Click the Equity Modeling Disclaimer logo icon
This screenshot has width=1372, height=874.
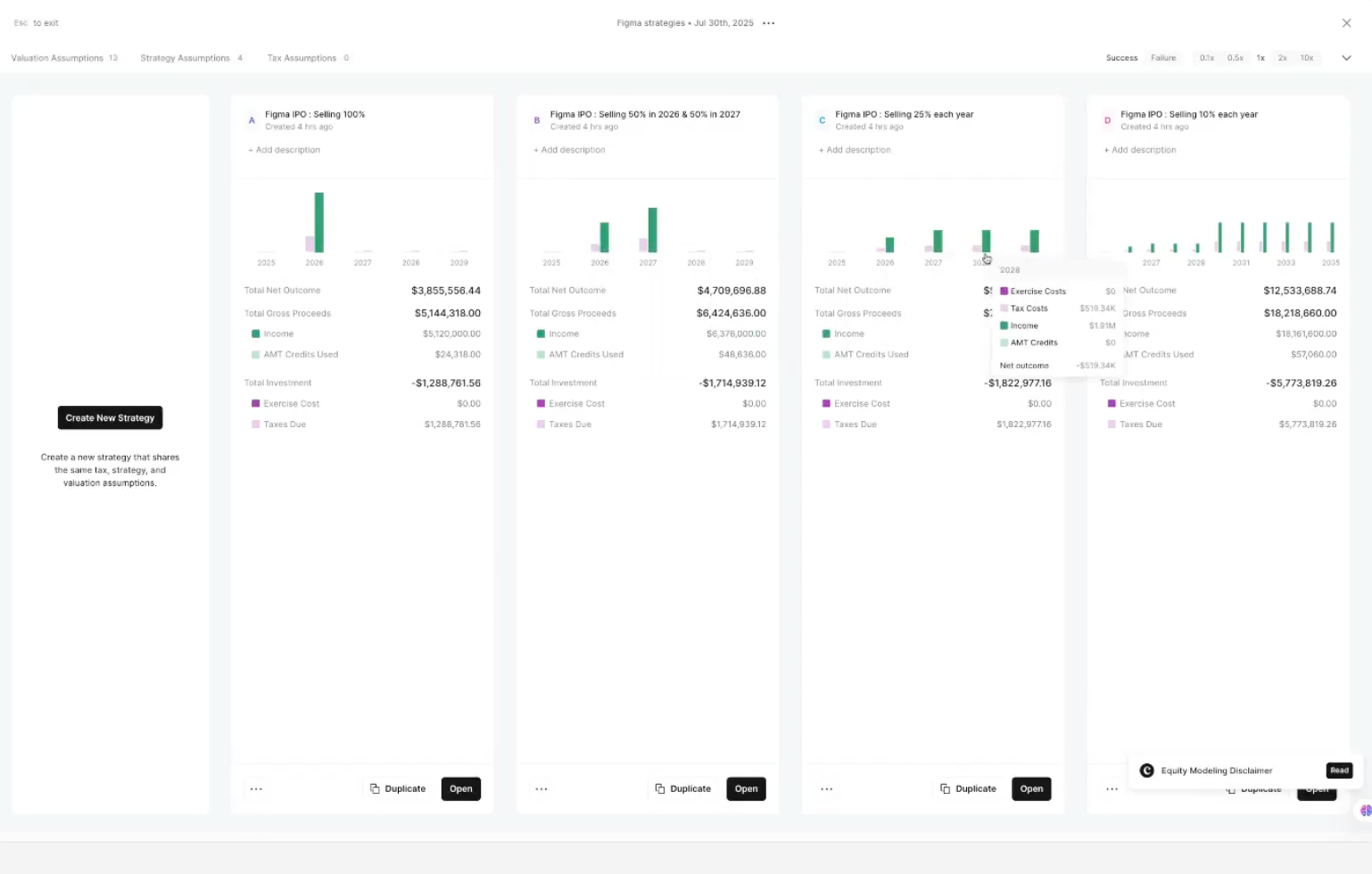(1146, 771)
